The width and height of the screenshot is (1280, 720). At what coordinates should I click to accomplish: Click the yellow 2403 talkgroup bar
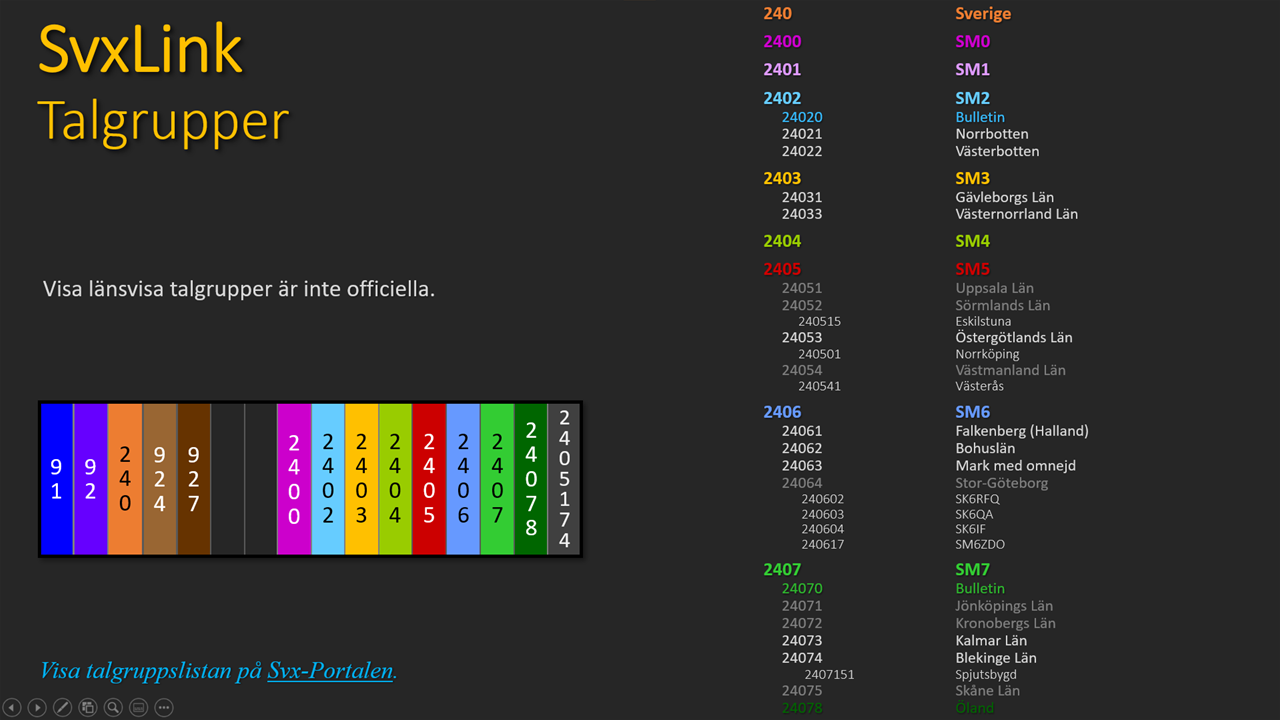pos(362,479)
